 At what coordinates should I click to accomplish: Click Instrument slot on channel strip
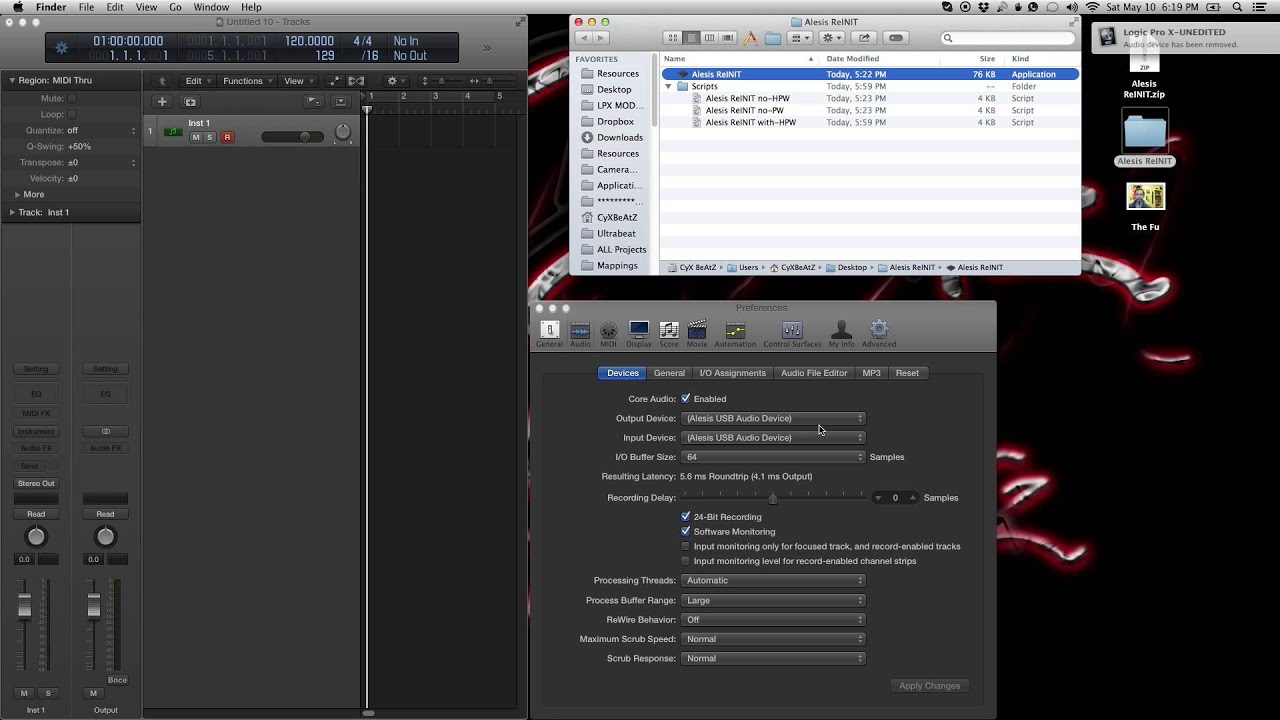coord(36,431)
